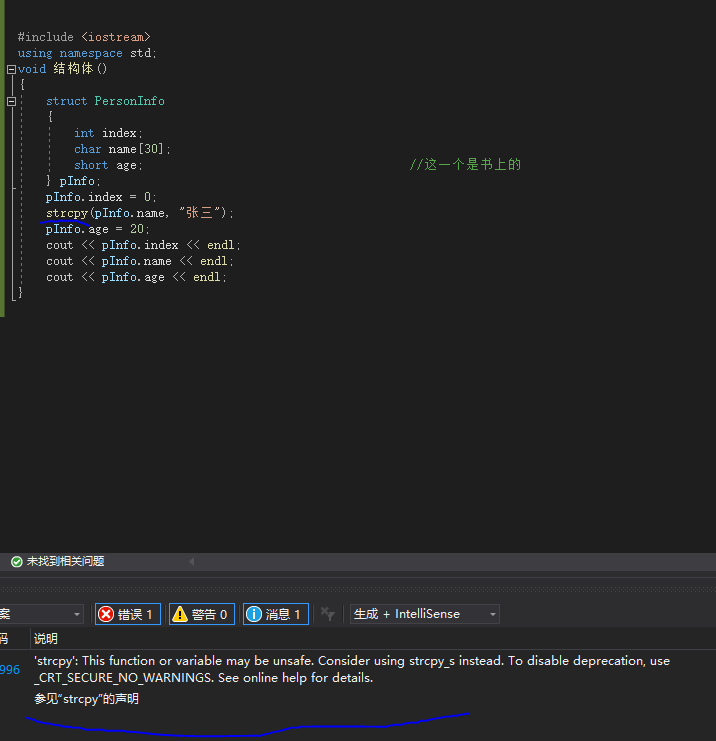Click the strcpy call in the code

67,213
